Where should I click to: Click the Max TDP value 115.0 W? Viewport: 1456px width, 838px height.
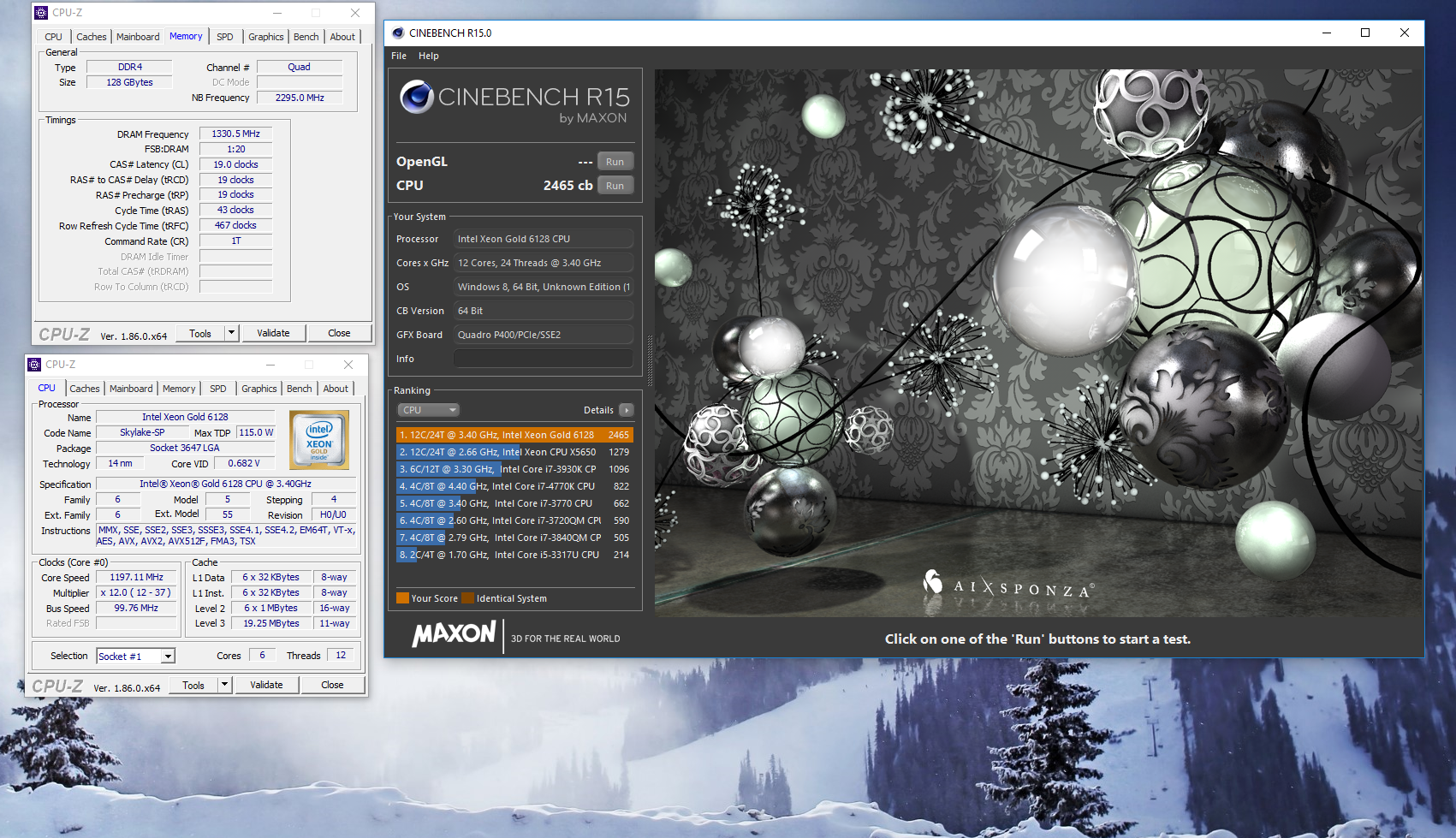point(256,433)
